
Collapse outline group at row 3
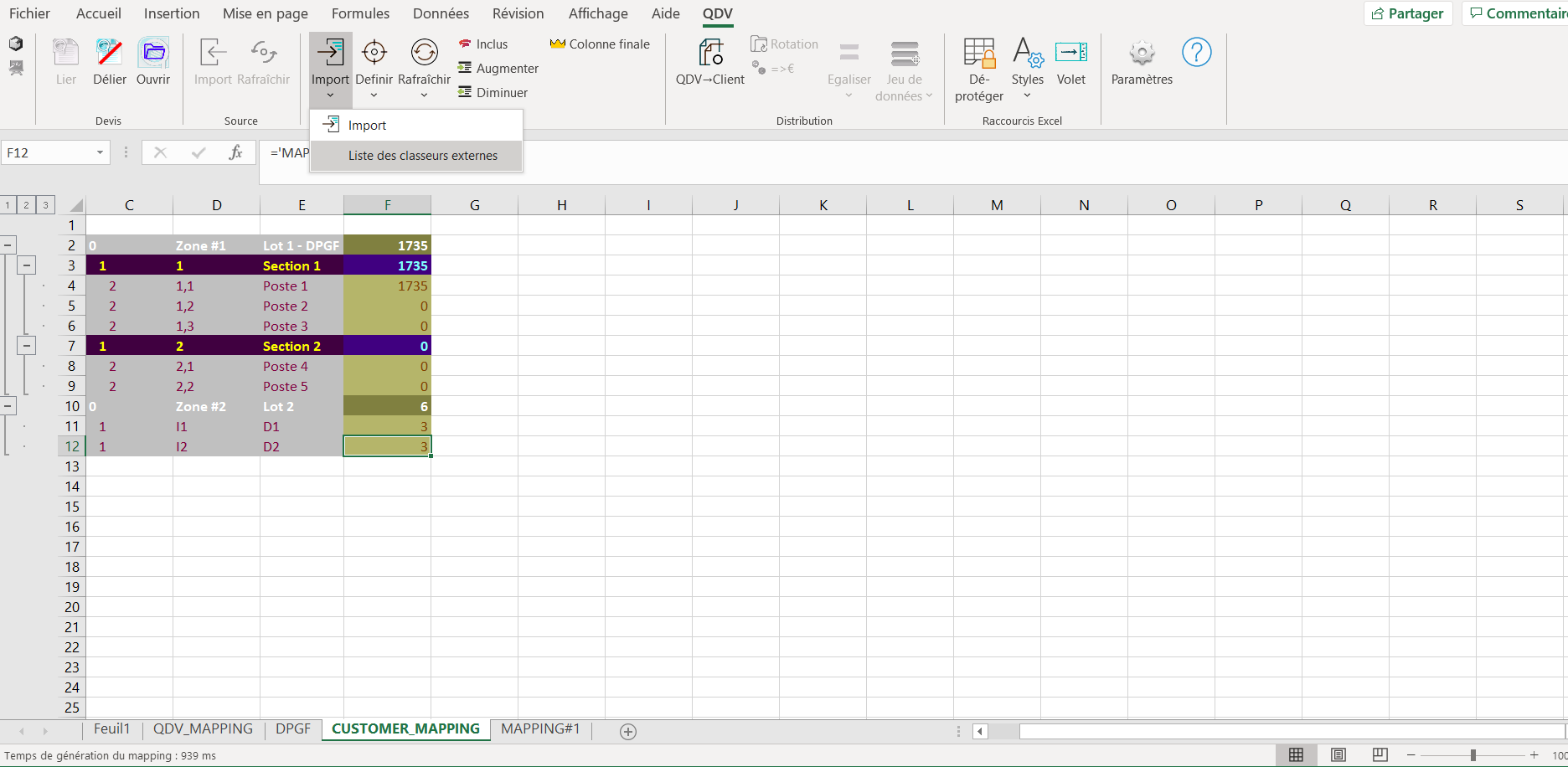[27, 265]
